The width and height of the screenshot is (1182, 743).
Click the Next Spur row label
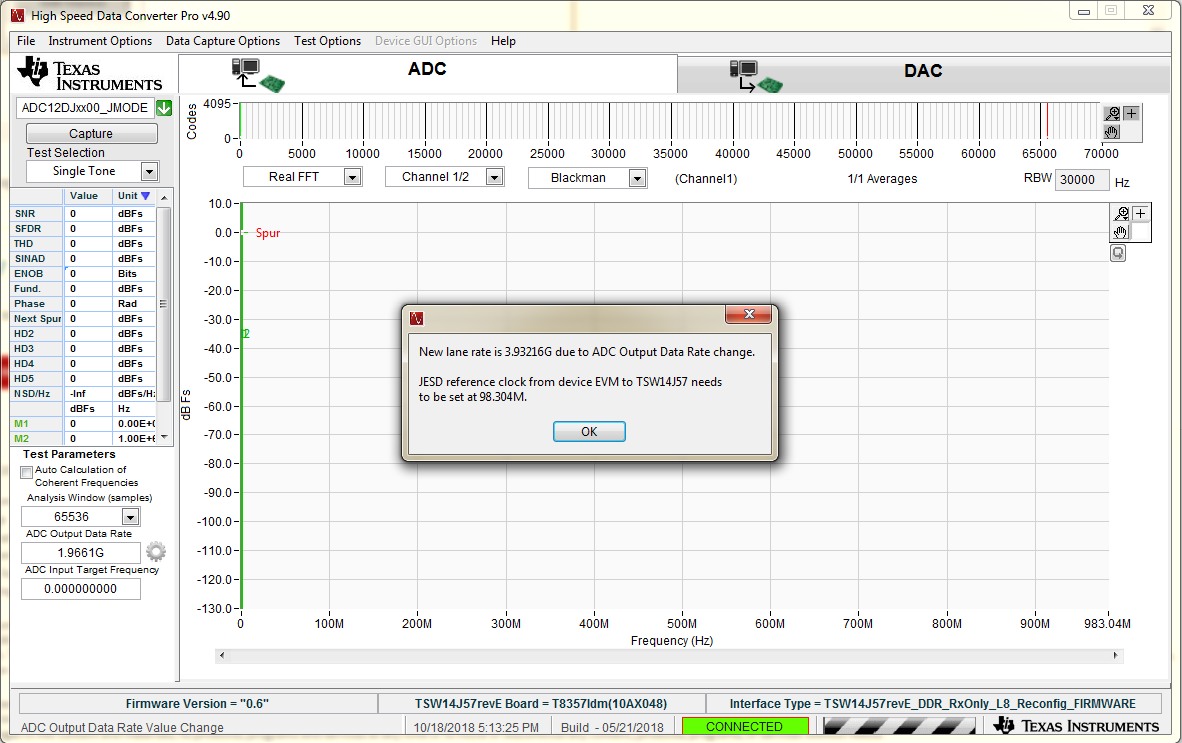tap(37, 319)
